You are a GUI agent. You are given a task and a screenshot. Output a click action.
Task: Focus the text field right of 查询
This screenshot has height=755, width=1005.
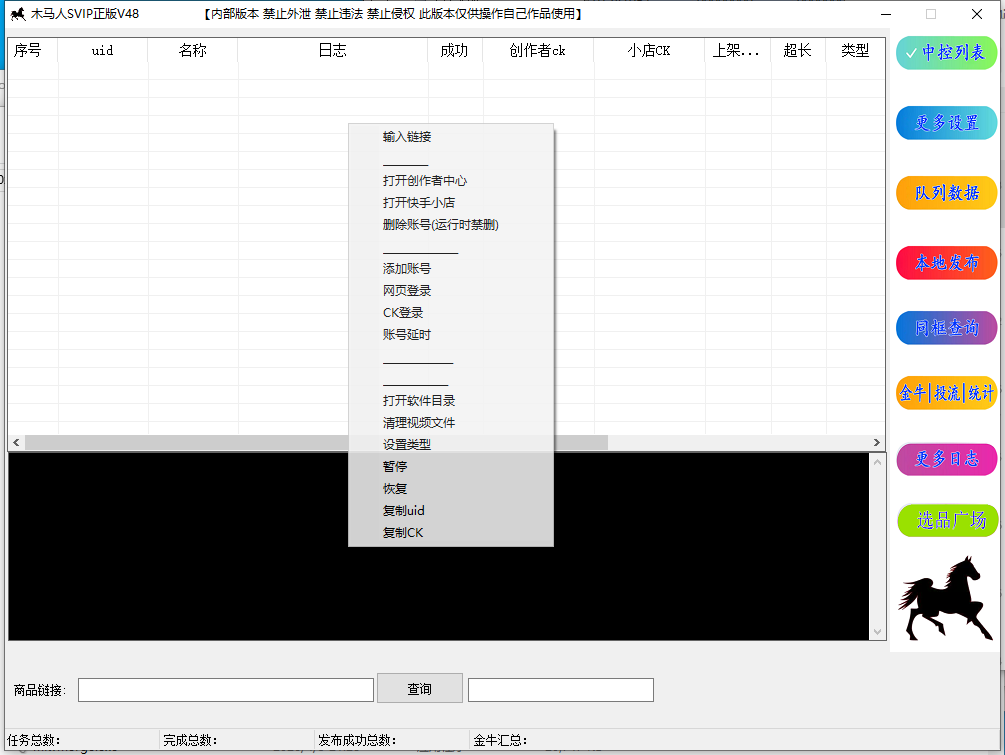561,690
